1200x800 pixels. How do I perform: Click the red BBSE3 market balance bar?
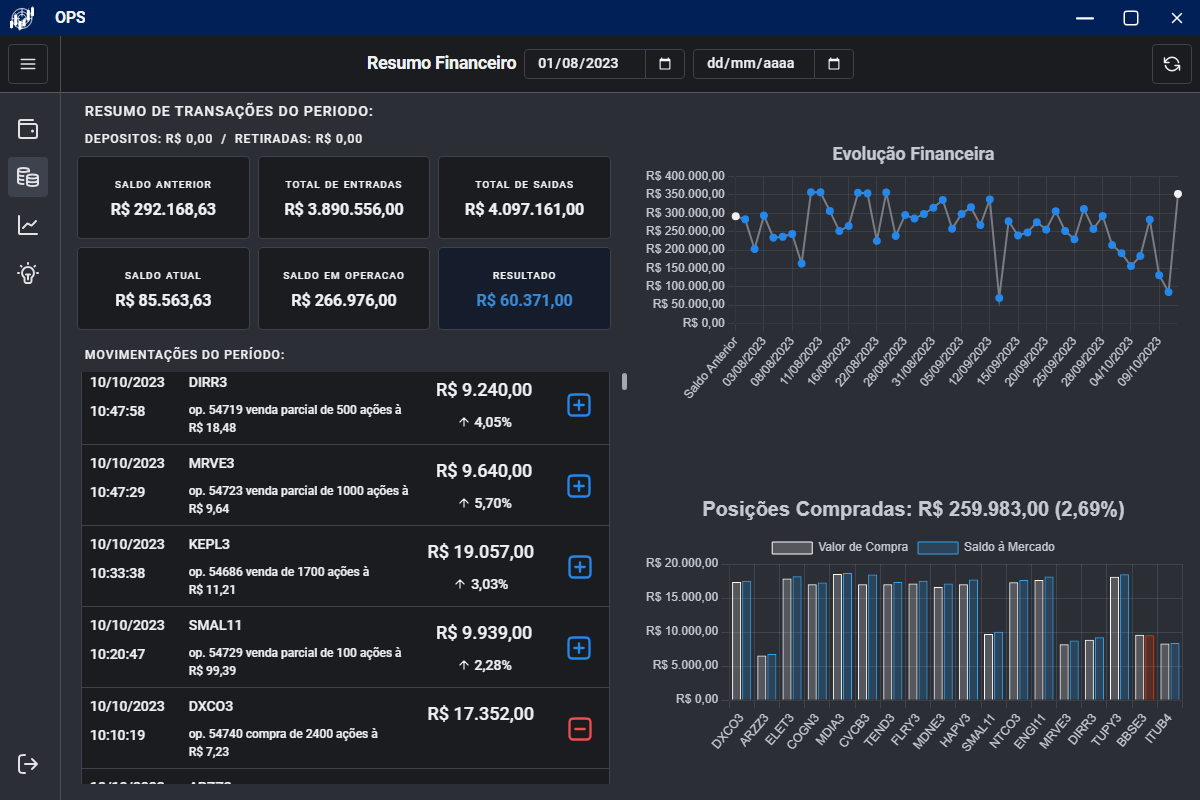click(x=1149, y=667)
